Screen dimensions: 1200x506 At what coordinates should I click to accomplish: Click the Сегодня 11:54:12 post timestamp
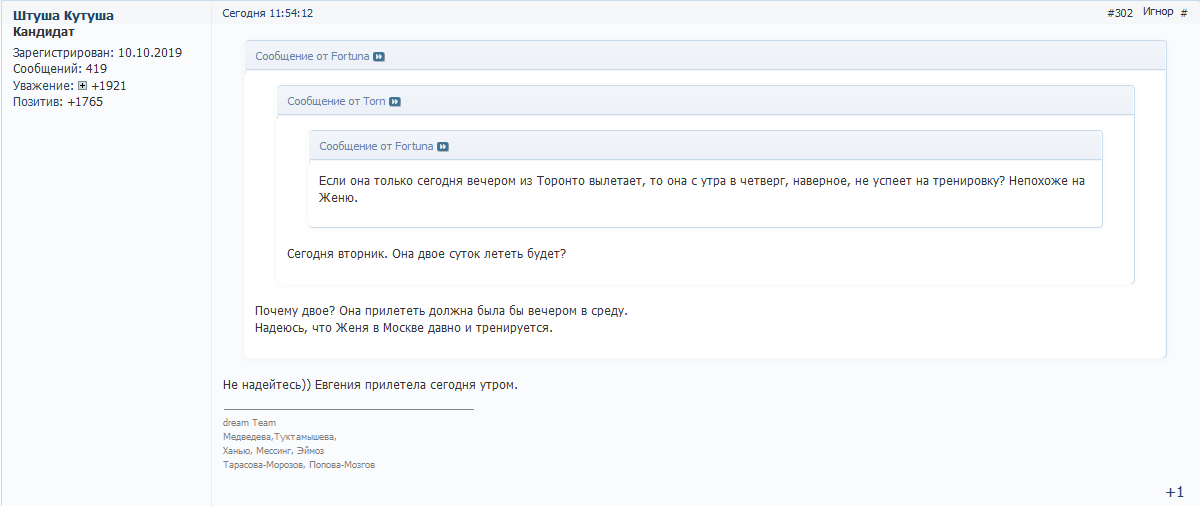[267, 13]
